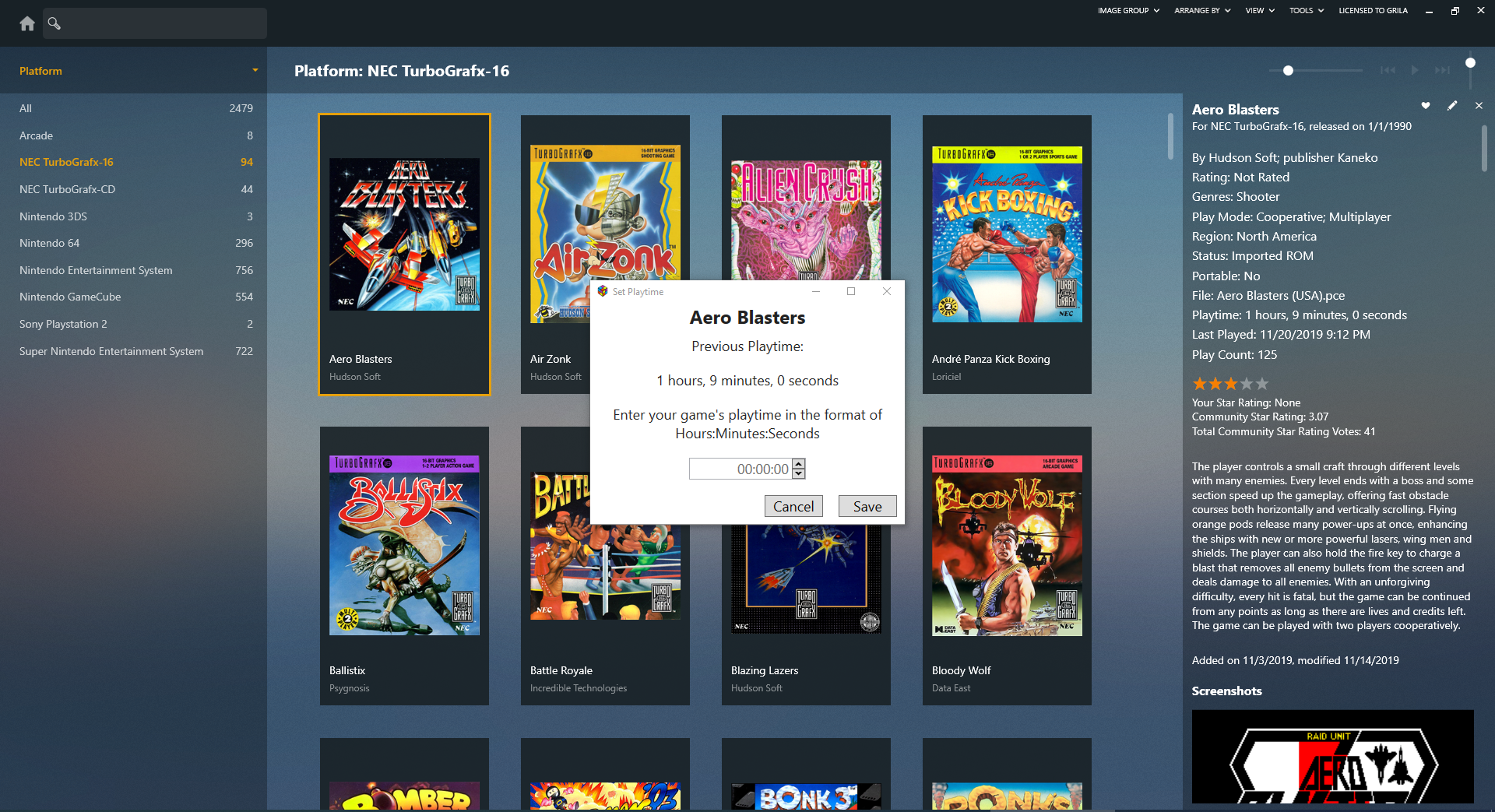Click the game grid scrollbar
Viewport: 1495px width, 812px height.
[1170, 136]
